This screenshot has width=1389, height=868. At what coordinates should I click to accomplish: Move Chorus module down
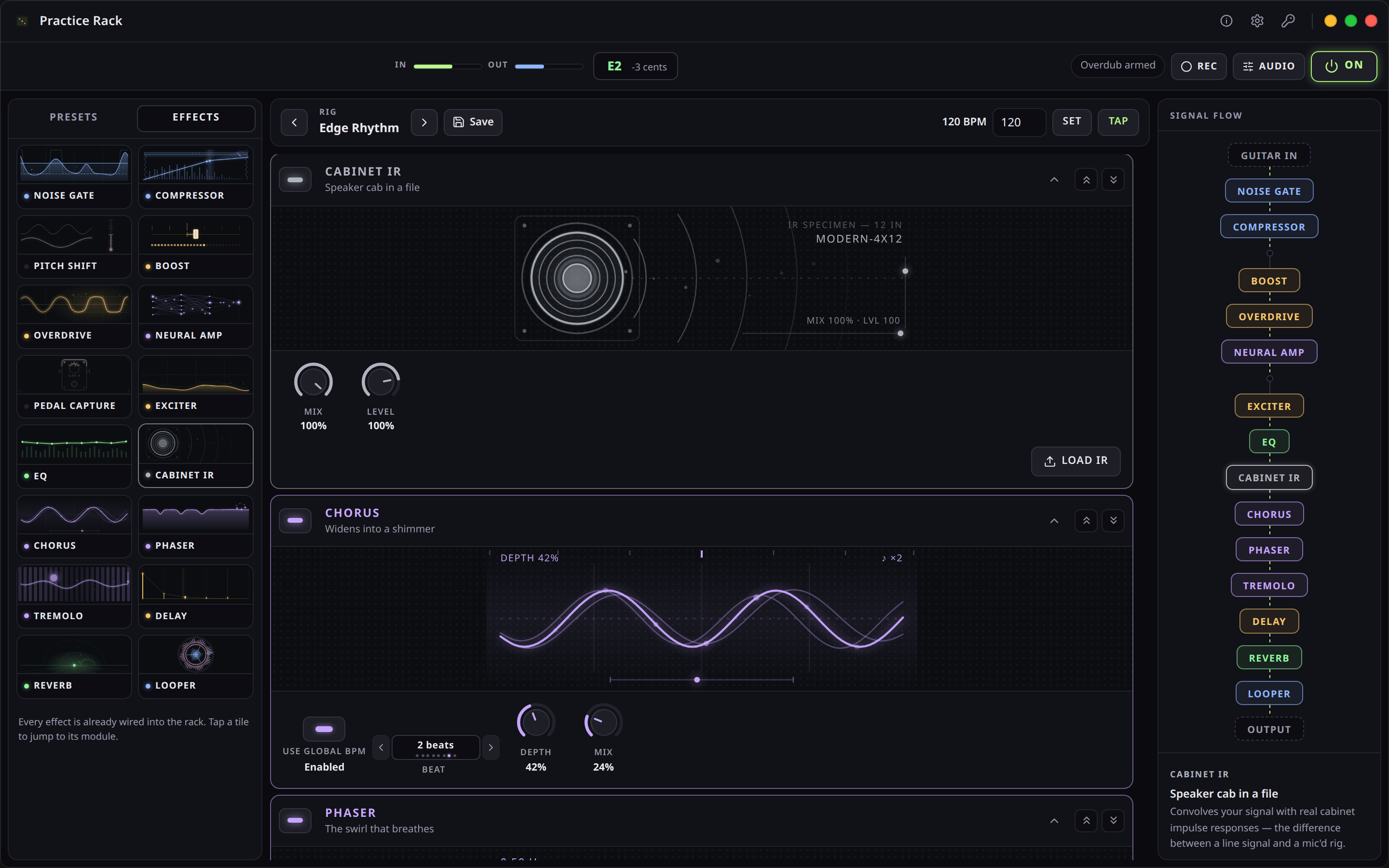pos(1113,521)
